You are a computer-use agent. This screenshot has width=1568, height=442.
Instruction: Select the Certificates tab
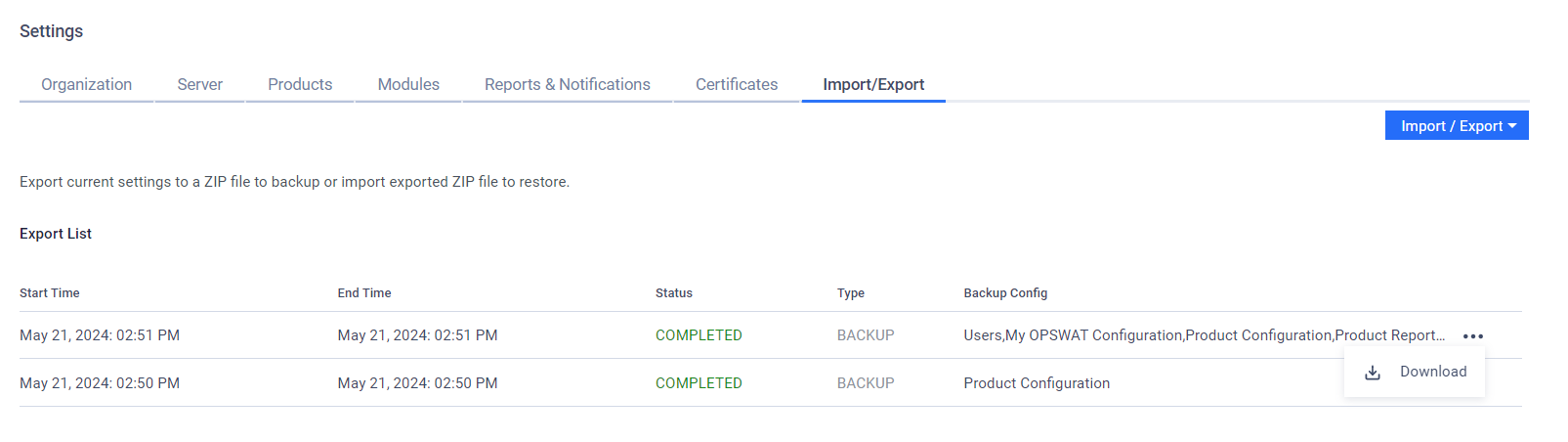737,84
